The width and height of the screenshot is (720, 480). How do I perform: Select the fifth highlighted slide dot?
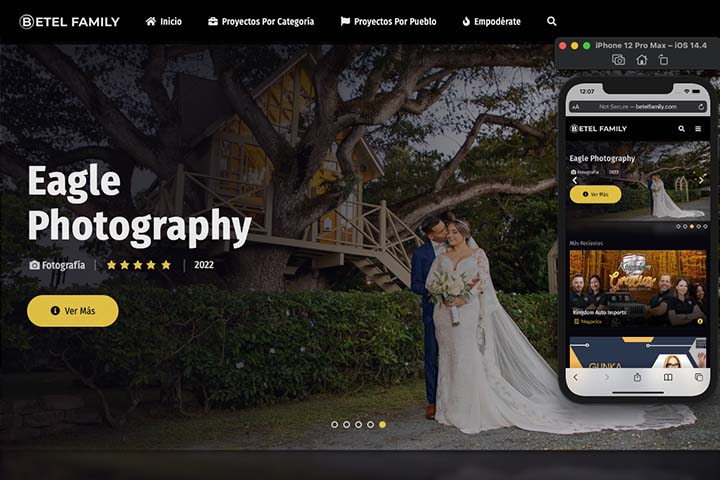tap(382, 424)
